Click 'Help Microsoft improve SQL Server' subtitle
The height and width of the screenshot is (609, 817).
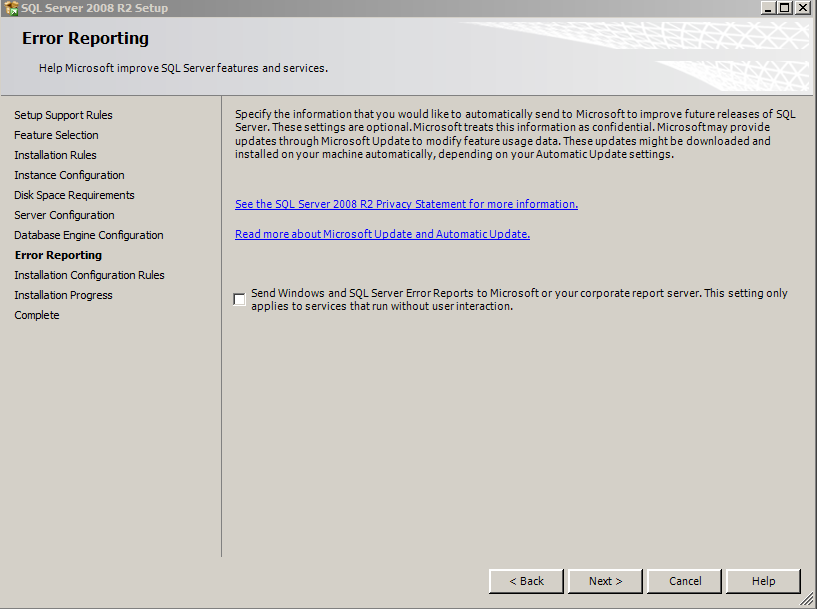[x=183, y=68]
